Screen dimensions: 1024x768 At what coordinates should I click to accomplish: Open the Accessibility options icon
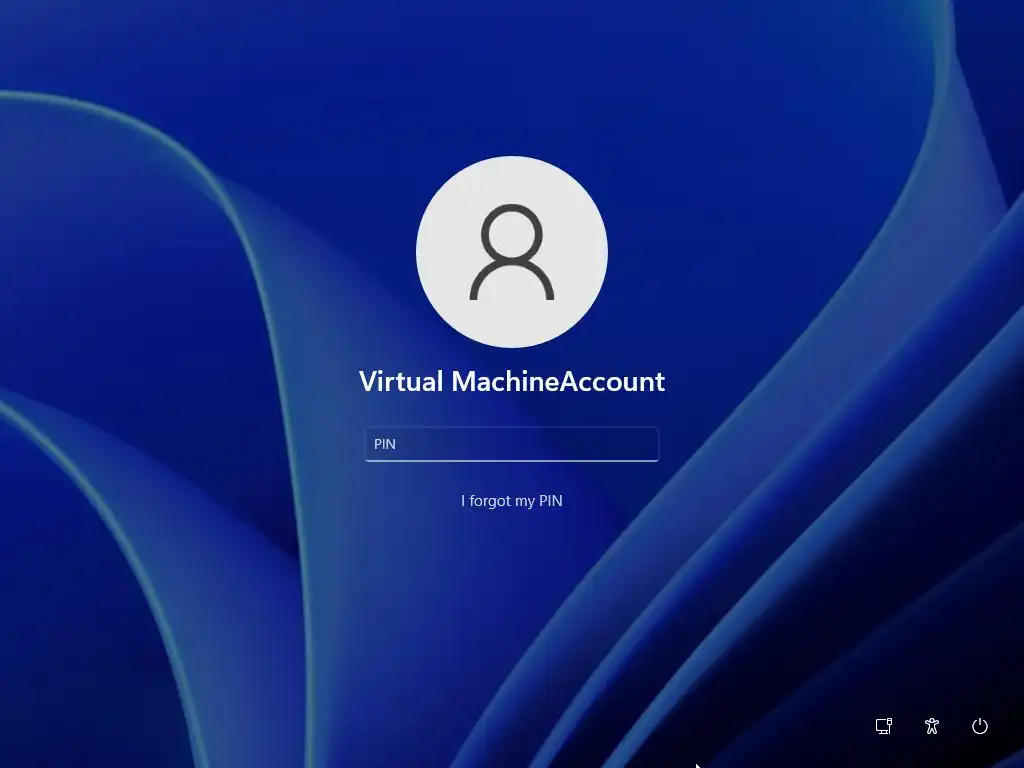(932, 726)
